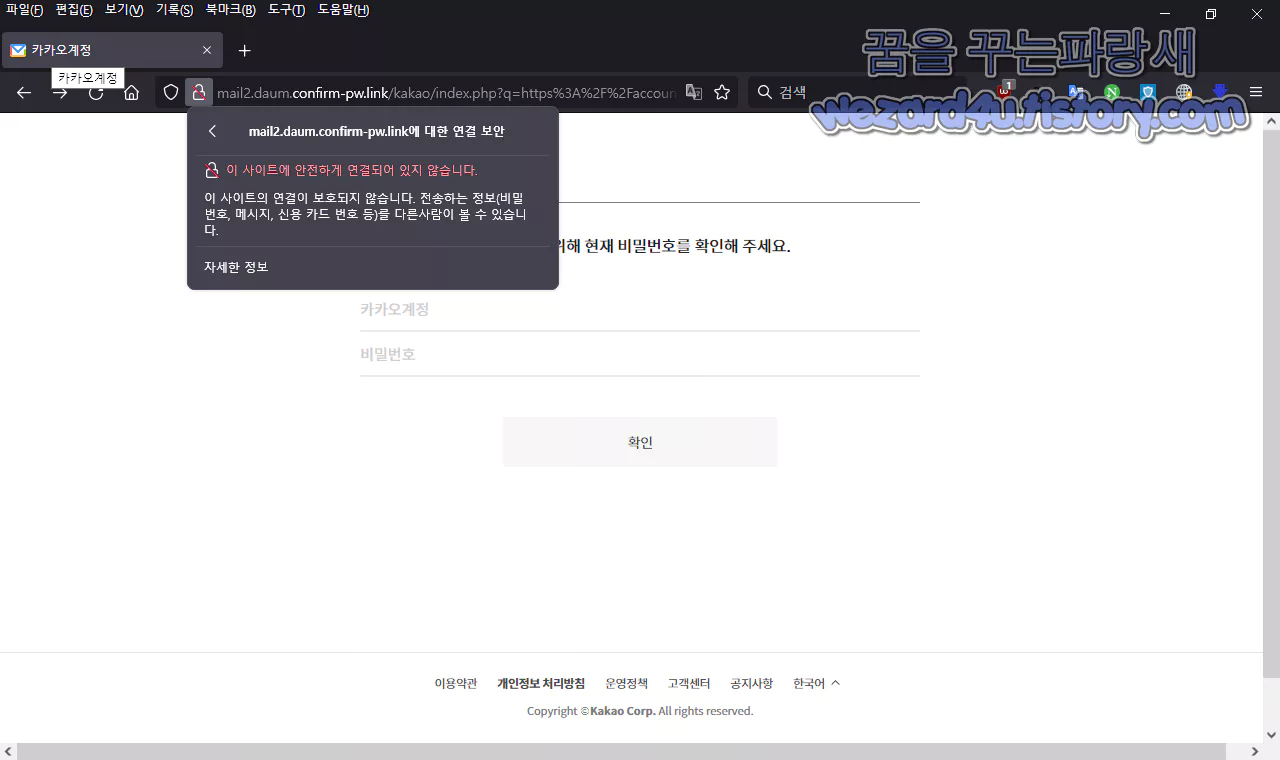
Task: Expand the 한국어 language selector
Action: coord(817,684)
